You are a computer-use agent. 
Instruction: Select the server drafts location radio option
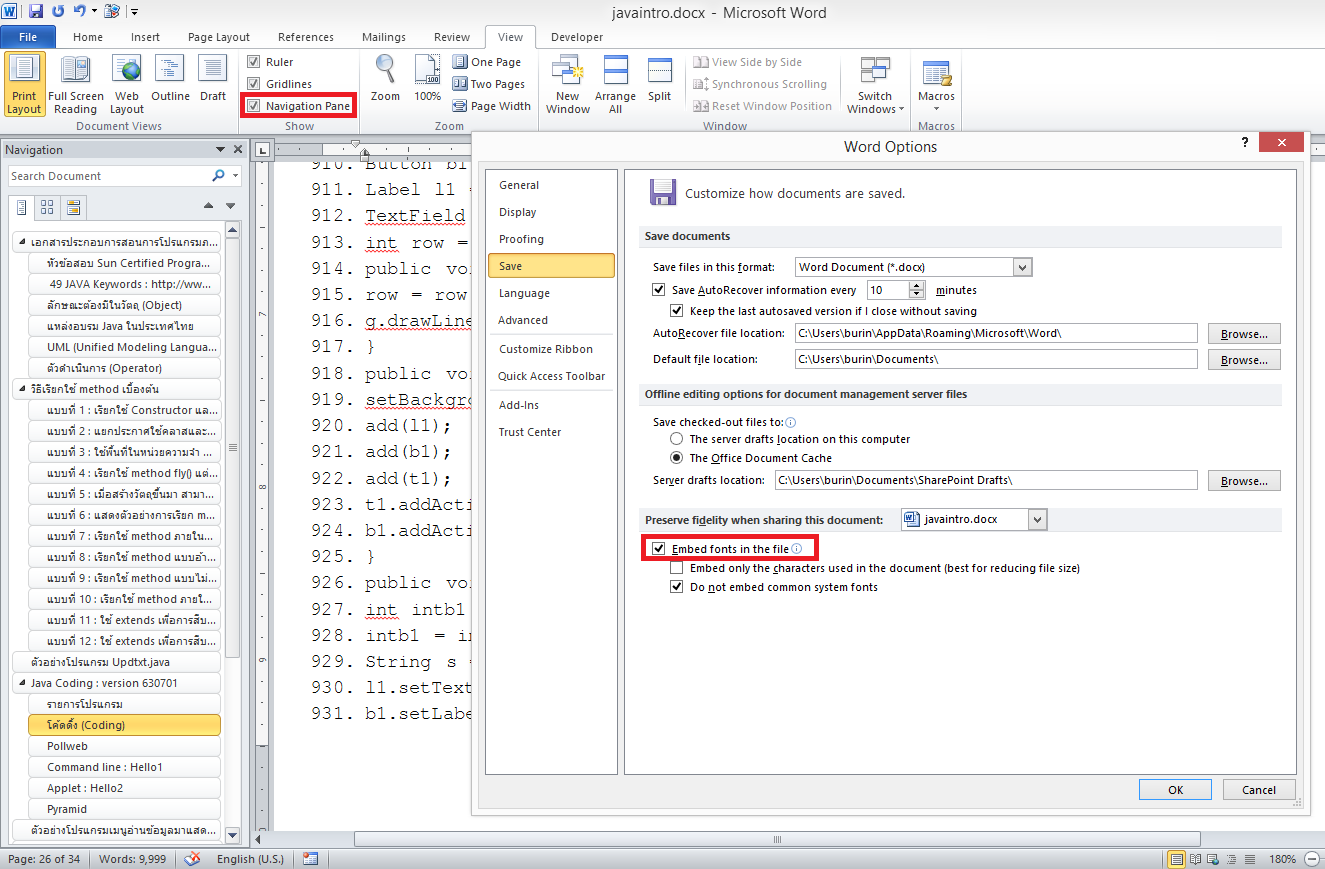677,439
